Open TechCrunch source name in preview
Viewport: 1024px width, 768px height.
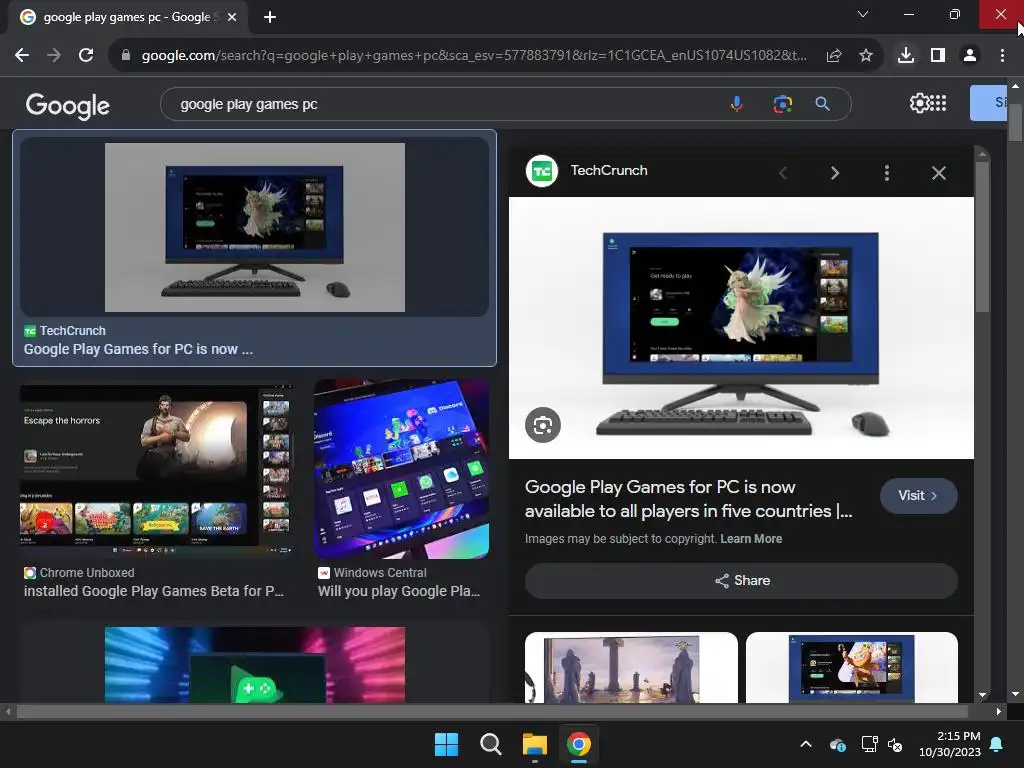tap(609, 170)
